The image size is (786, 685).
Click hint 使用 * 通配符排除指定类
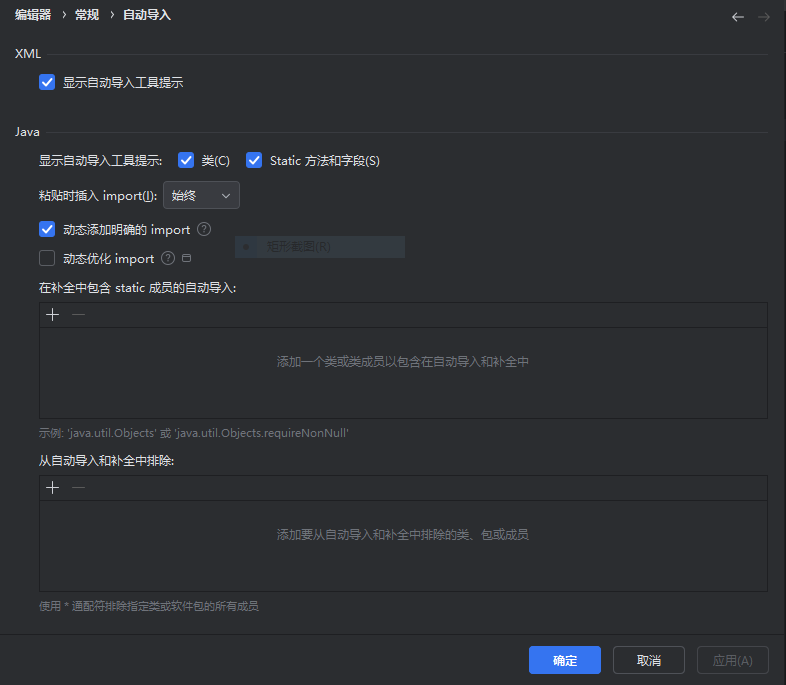pyautogui.click(x=148, y=606)
